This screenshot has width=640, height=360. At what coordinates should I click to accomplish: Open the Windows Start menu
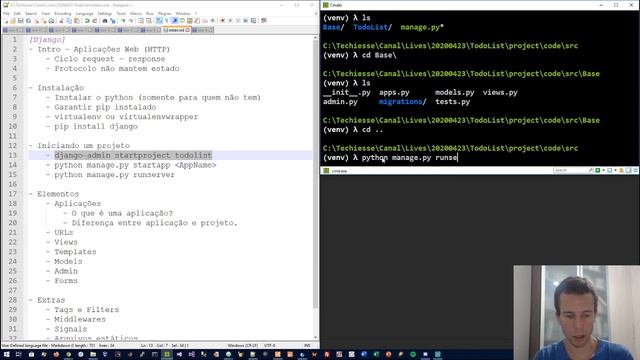(7, 354)
